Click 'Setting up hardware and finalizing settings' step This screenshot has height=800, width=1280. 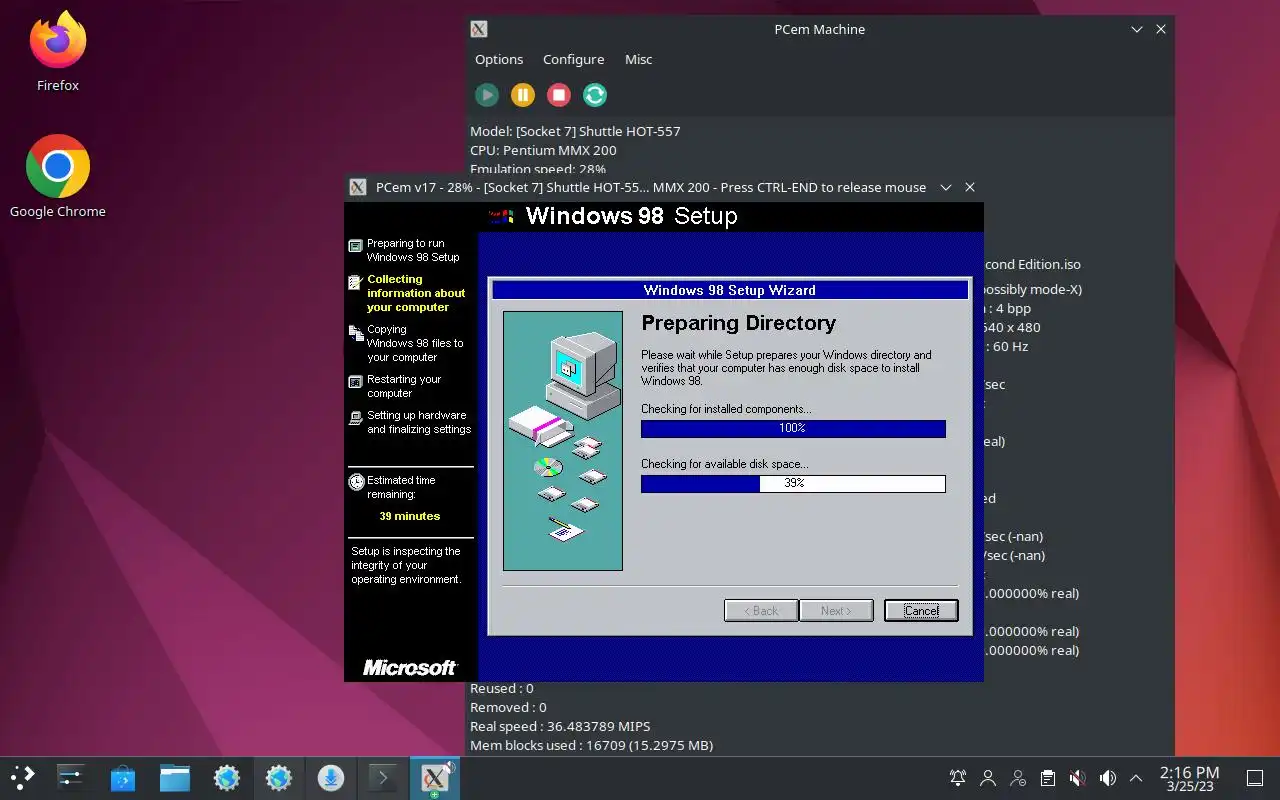tap(419, 422)
